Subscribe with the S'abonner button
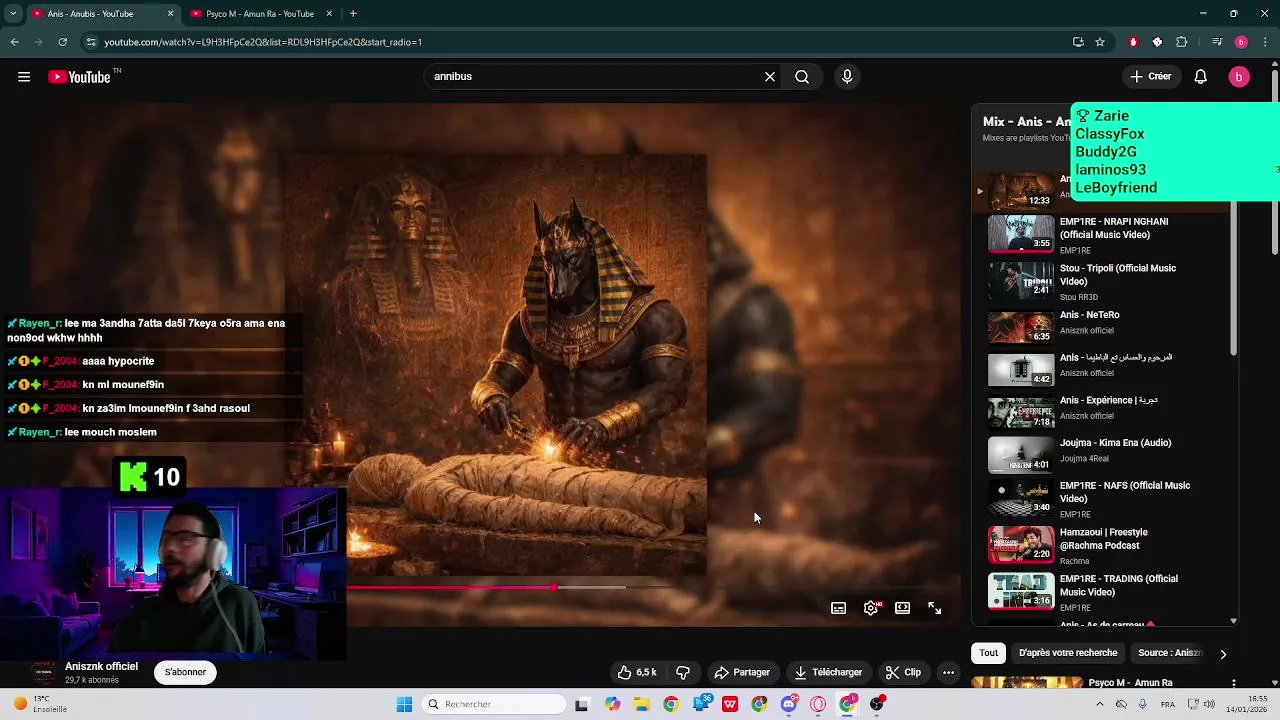 [x=185, y=672]
